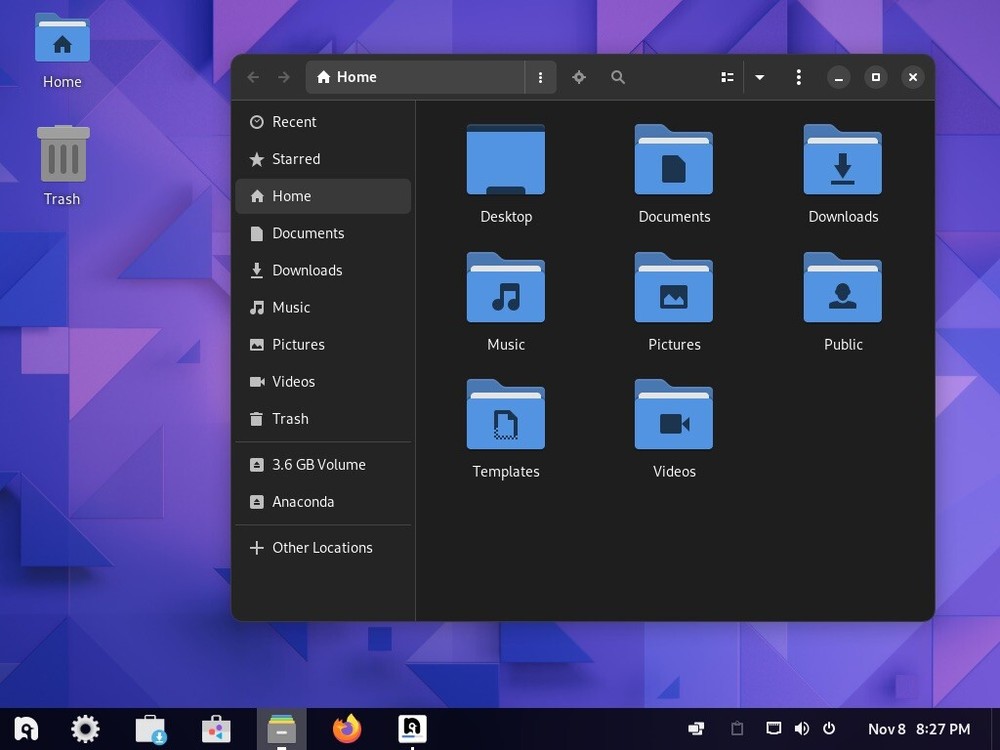Open the Public folder
The image size is (1000, 750).
click(x=842, y=288)
